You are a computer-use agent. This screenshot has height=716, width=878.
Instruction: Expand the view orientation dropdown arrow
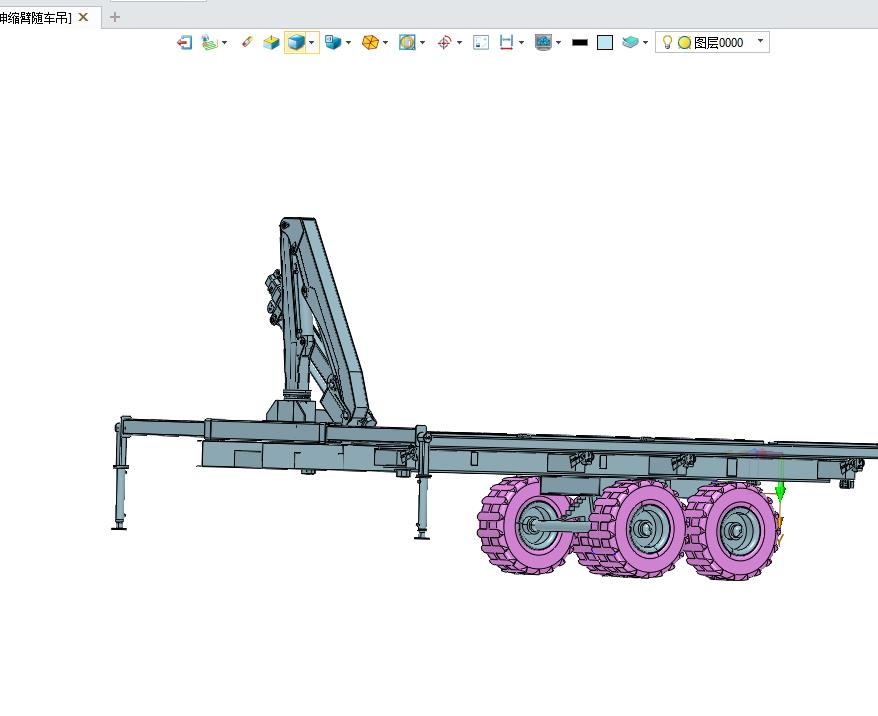point(348,43)
